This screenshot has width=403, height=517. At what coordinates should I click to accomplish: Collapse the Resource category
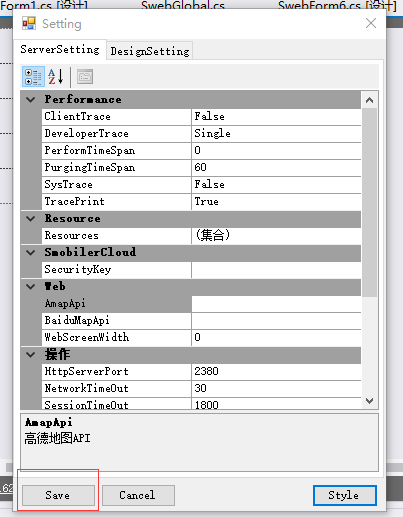tap(31, 219)
